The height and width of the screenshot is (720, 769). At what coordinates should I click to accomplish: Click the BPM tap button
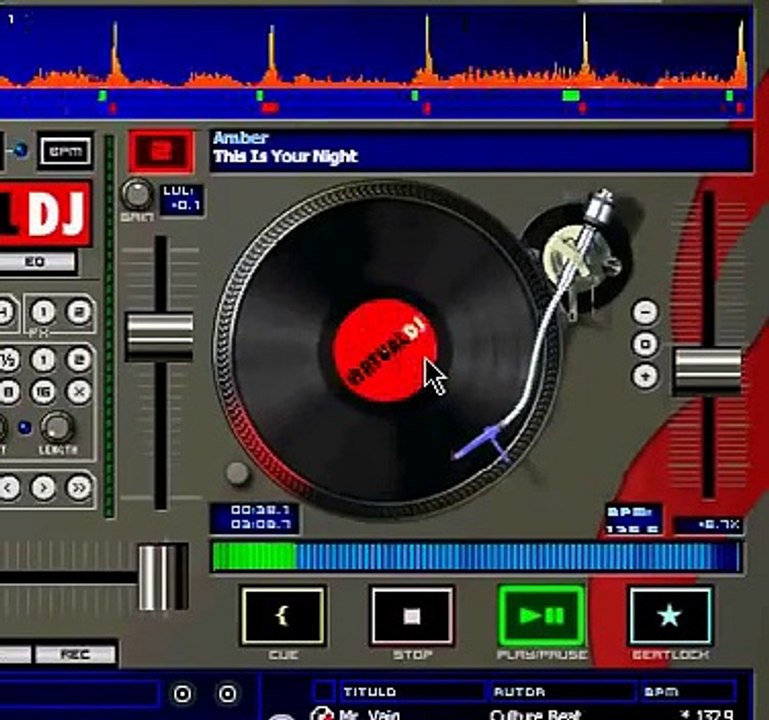click(65, 151)
